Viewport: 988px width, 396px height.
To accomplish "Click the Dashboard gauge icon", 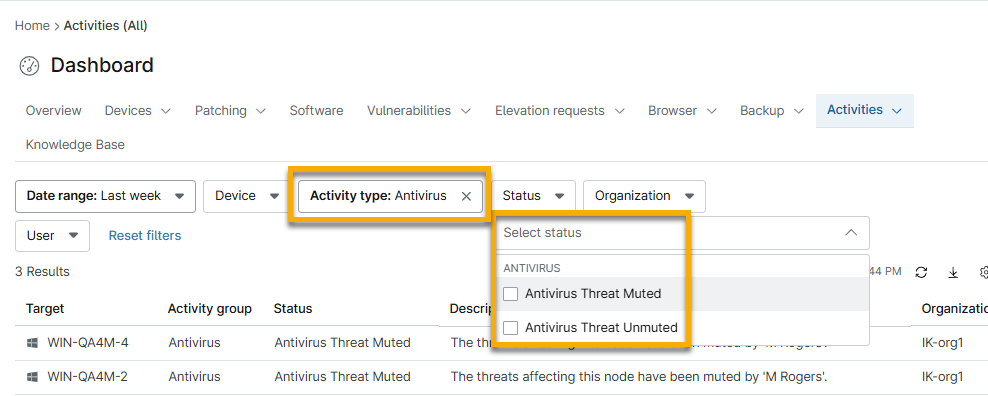I will click(30, 66).
